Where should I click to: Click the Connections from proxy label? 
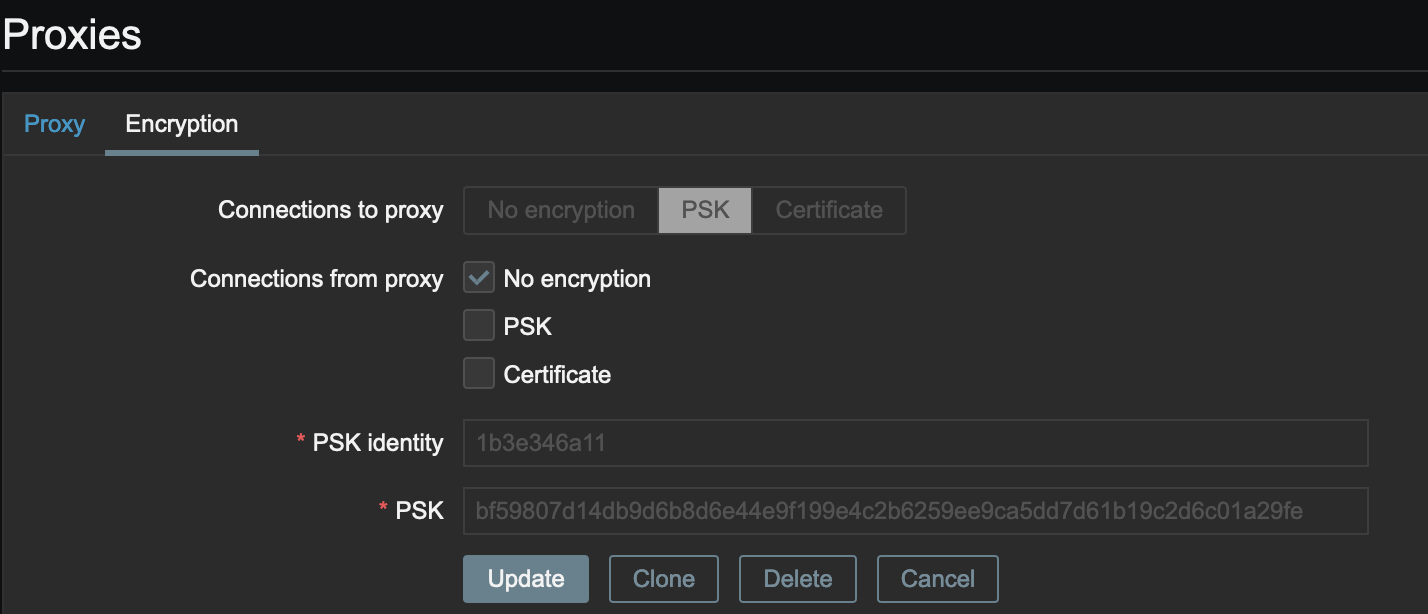316,278
